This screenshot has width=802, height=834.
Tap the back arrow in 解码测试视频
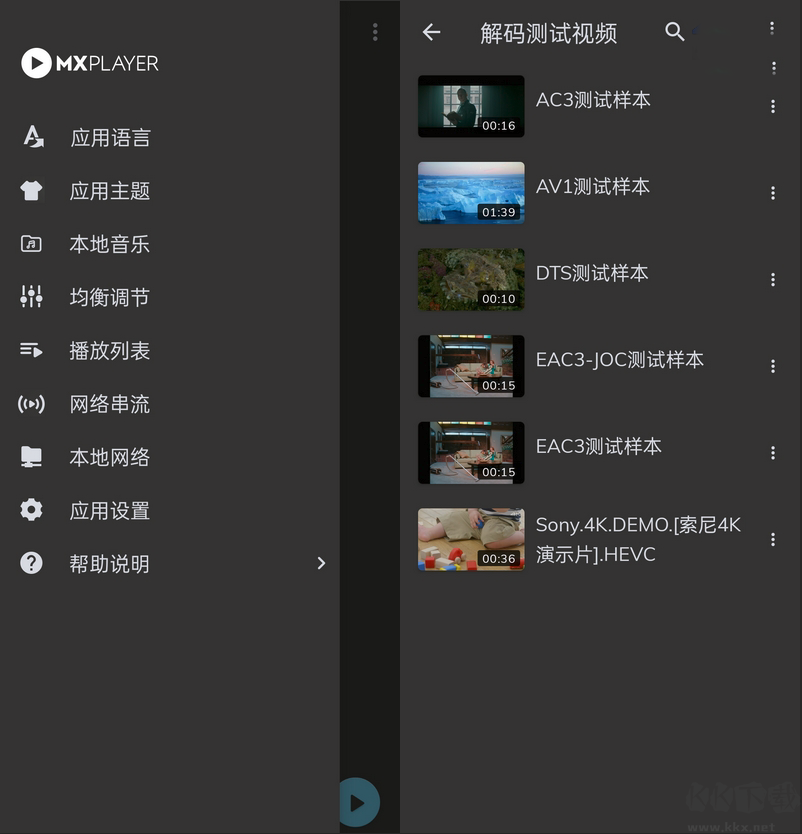pyautogui.click(x=431, y=32)
